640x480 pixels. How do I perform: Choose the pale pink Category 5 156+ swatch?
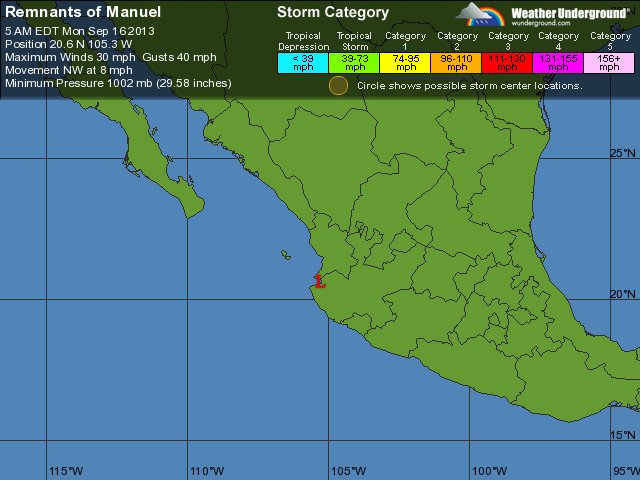click(609, 63)
